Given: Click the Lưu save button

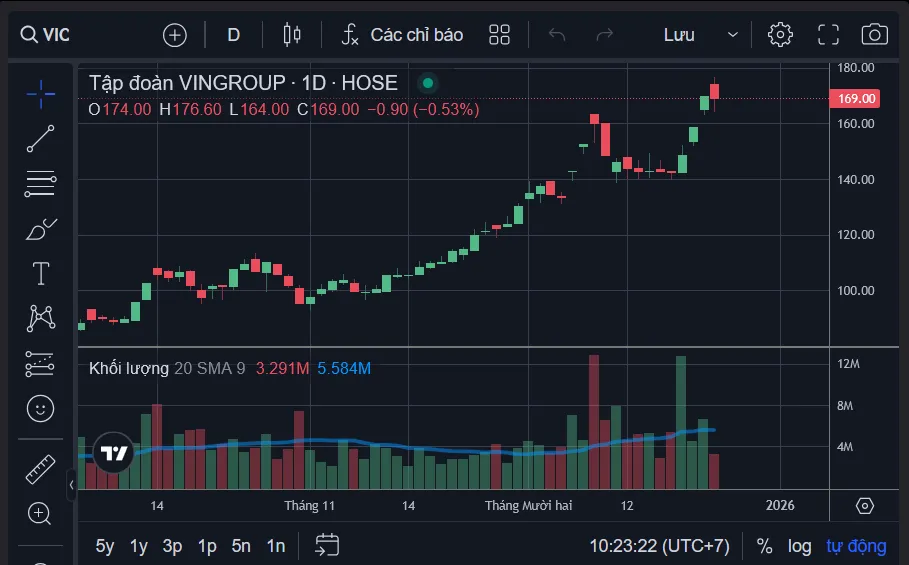Looking at the screenshot, I should point(679,35).
